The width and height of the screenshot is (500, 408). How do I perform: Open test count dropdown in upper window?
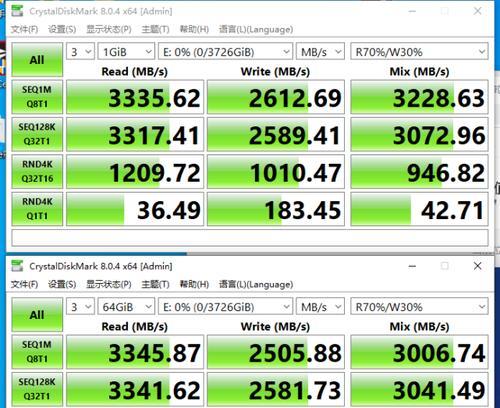80,52
